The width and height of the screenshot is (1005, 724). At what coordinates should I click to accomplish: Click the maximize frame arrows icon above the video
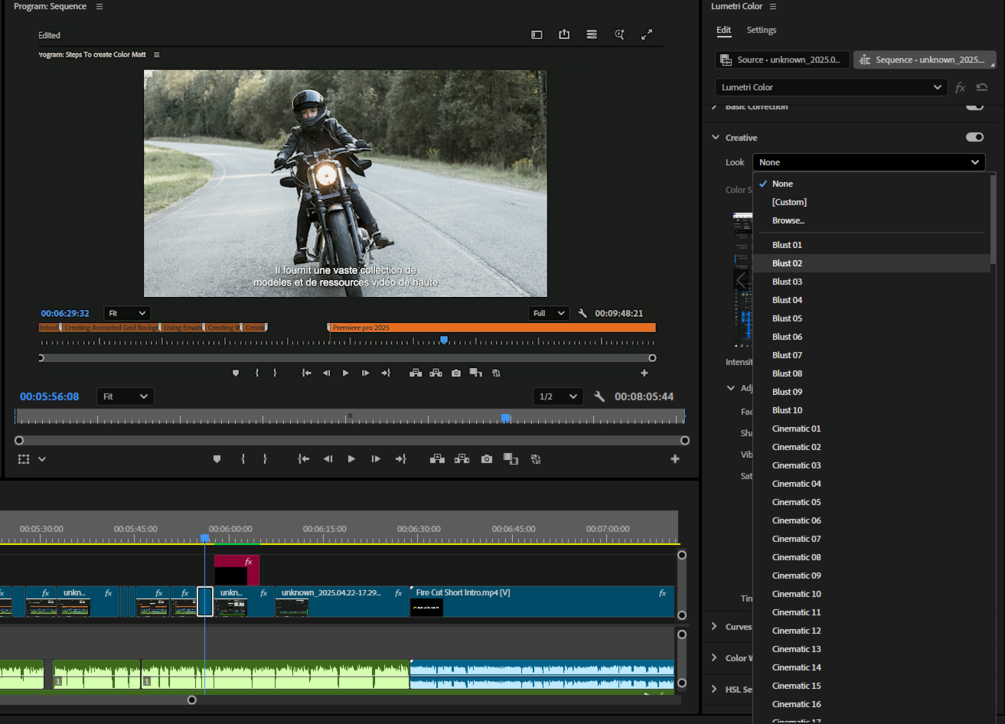tap(647, 35)
